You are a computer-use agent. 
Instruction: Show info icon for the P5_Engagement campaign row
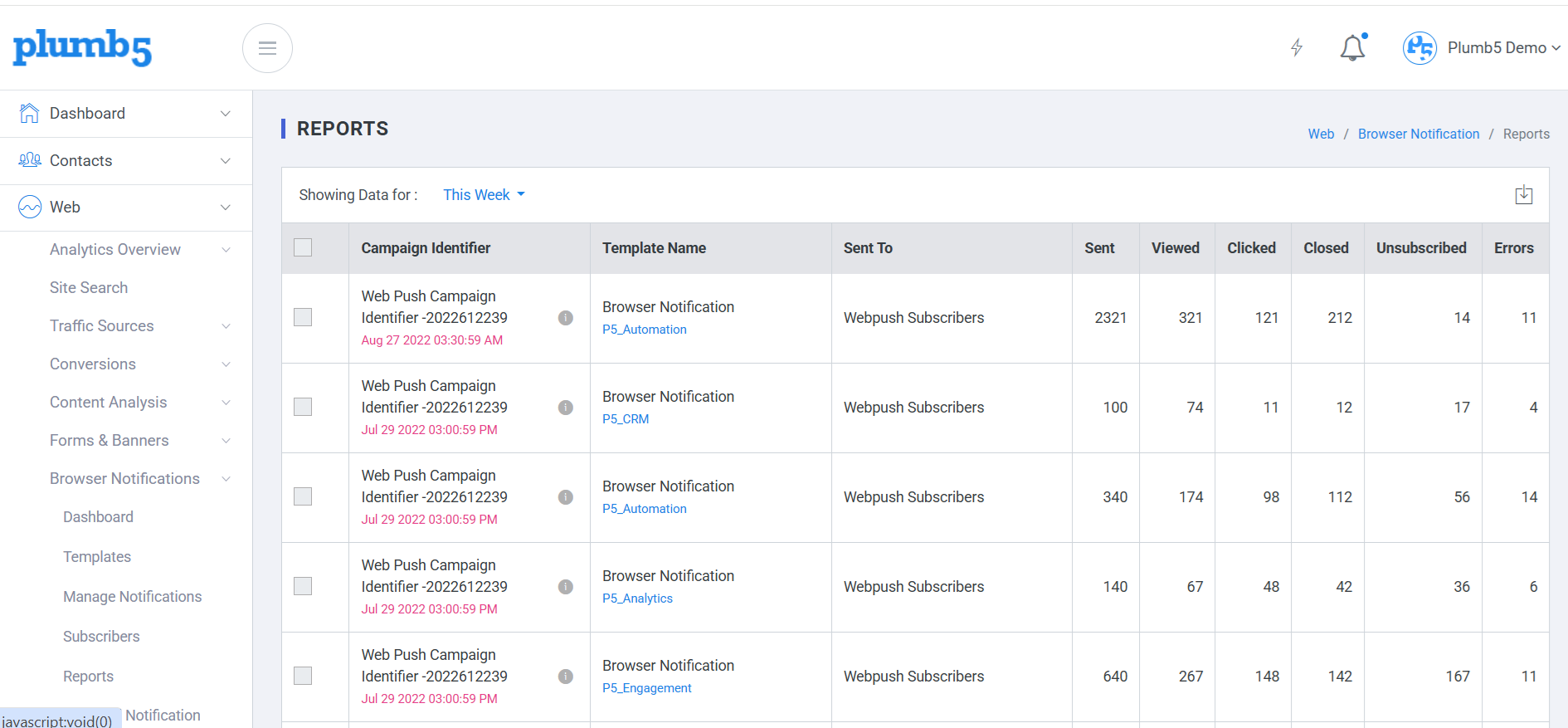[x=566, y=677]
